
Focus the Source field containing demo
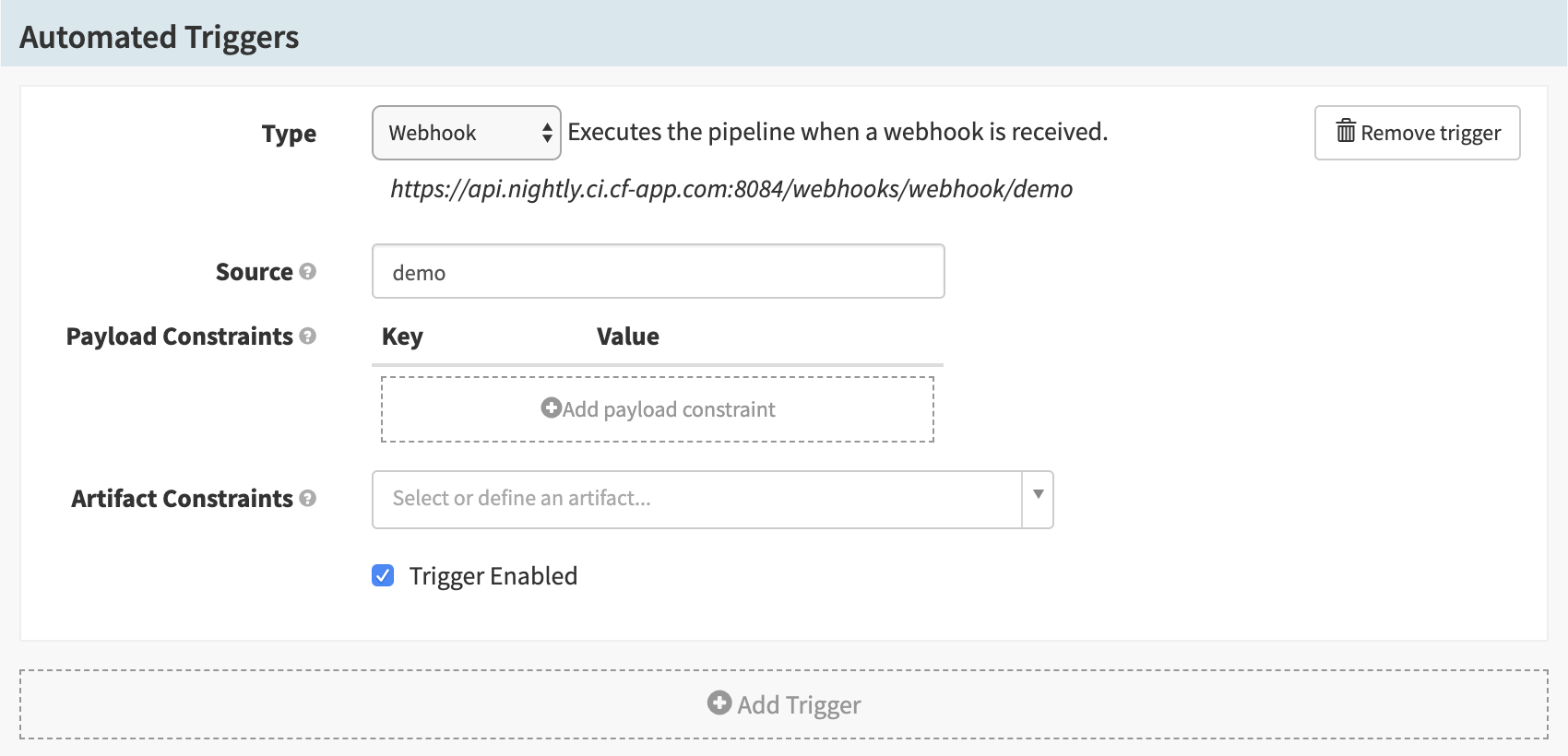tap(658, 272)
